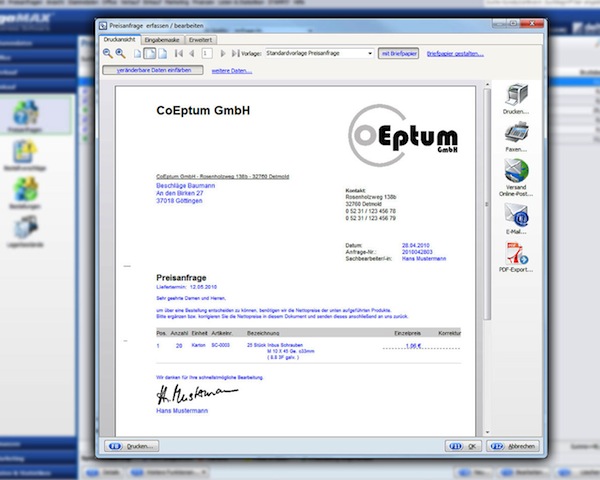
Task: Click the Anfrage-Nr. value '2010042803'
Action: point(417,252)
